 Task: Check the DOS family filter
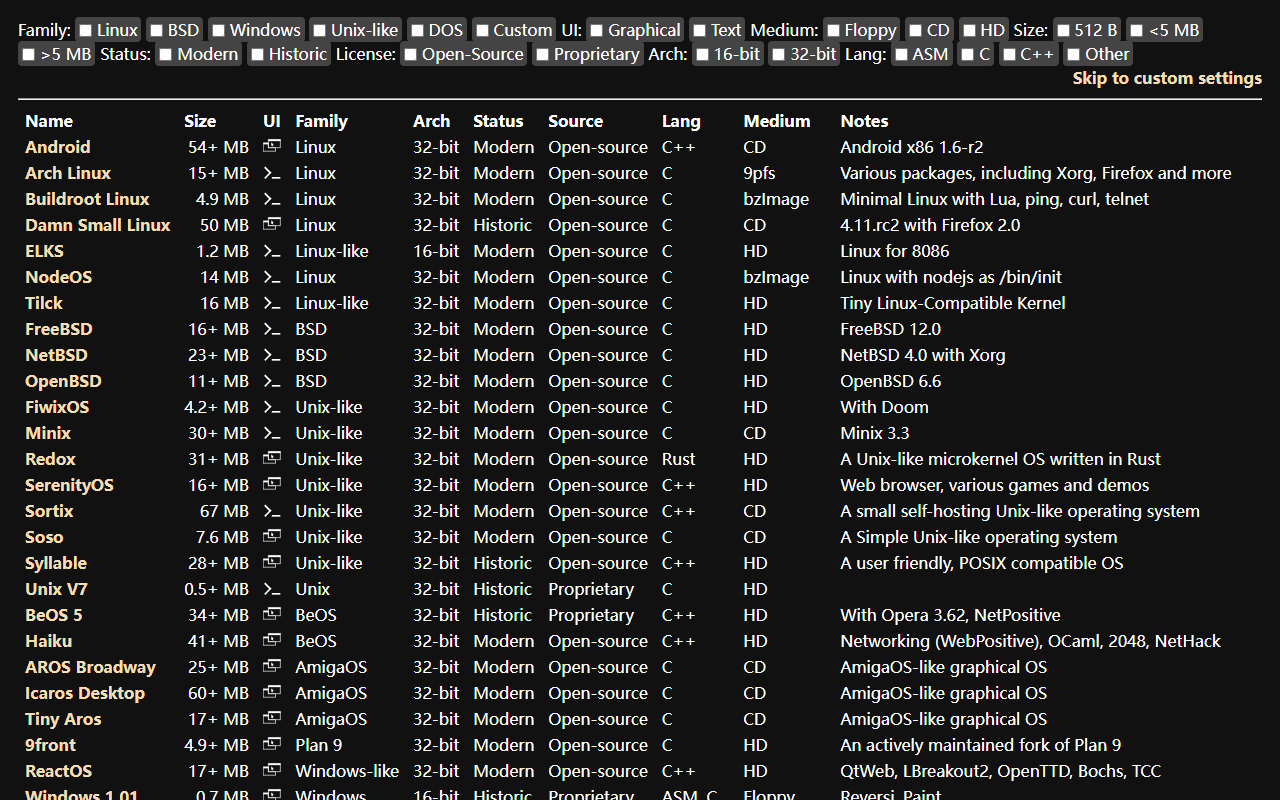(418, 31)
